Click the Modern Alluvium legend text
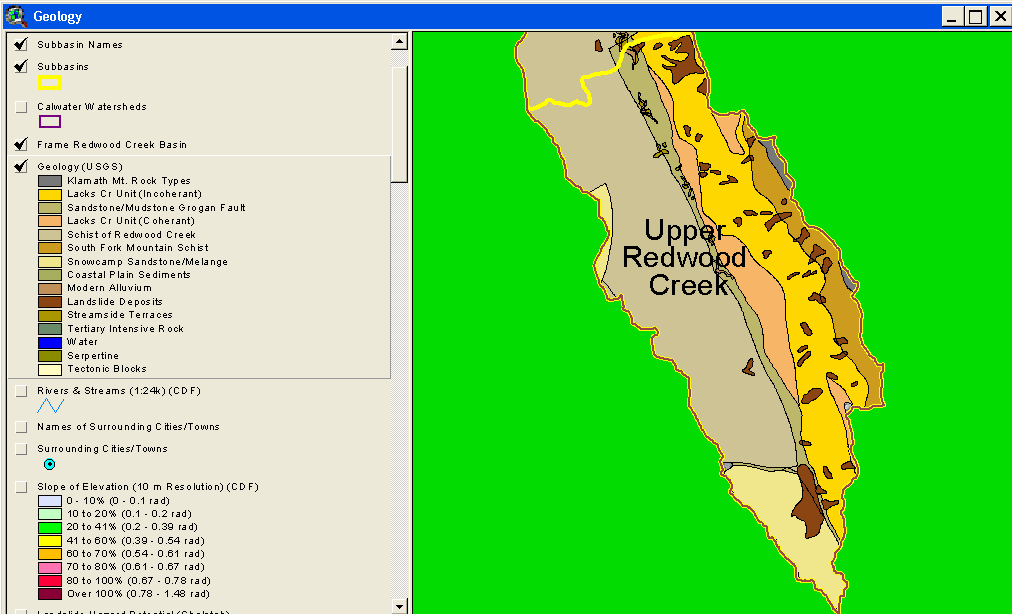 point(110,288)
